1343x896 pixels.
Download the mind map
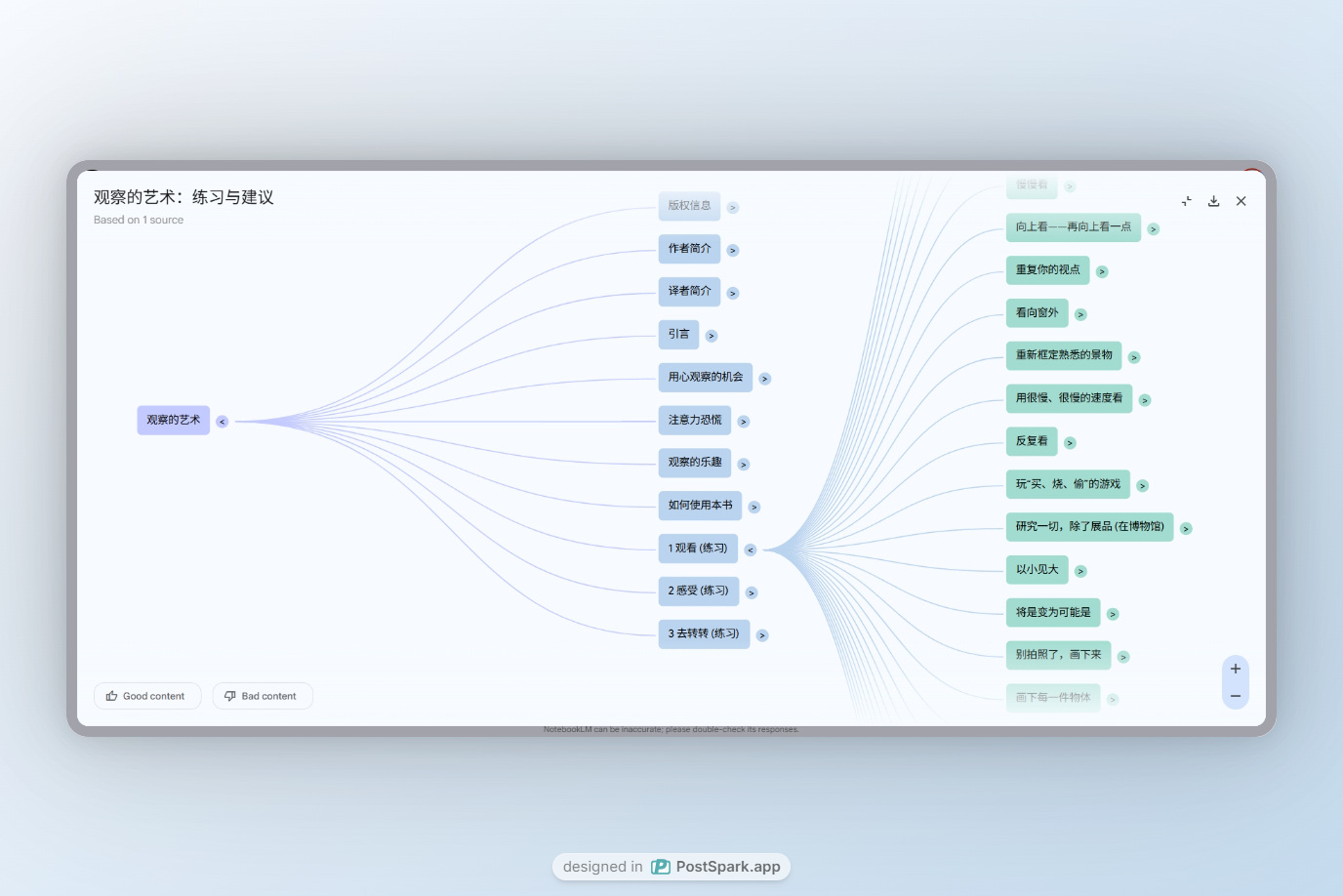coord(1214,201)
